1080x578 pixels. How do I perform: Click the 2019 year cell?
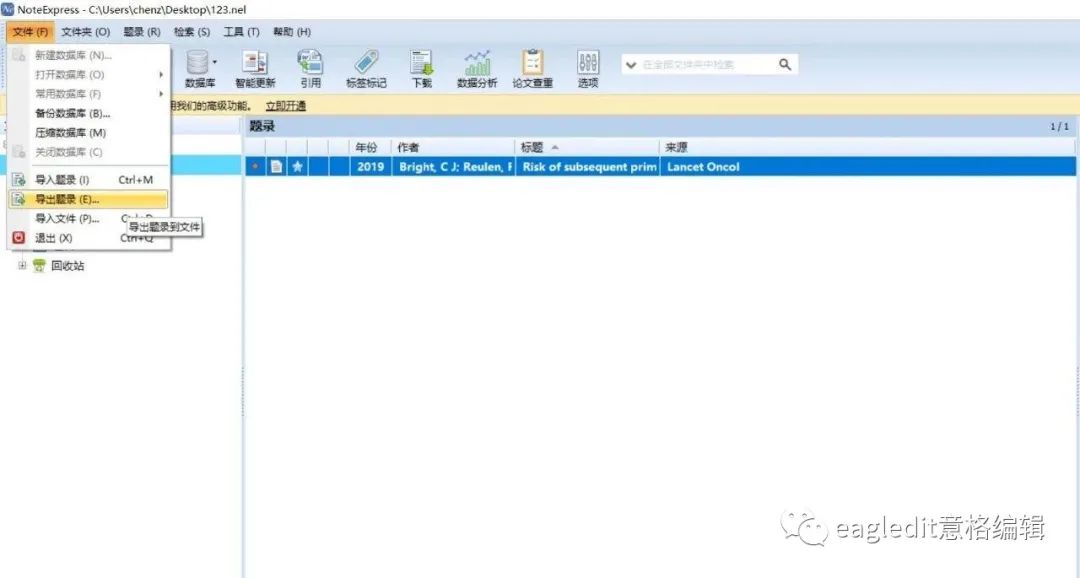(x=371, y=167)
